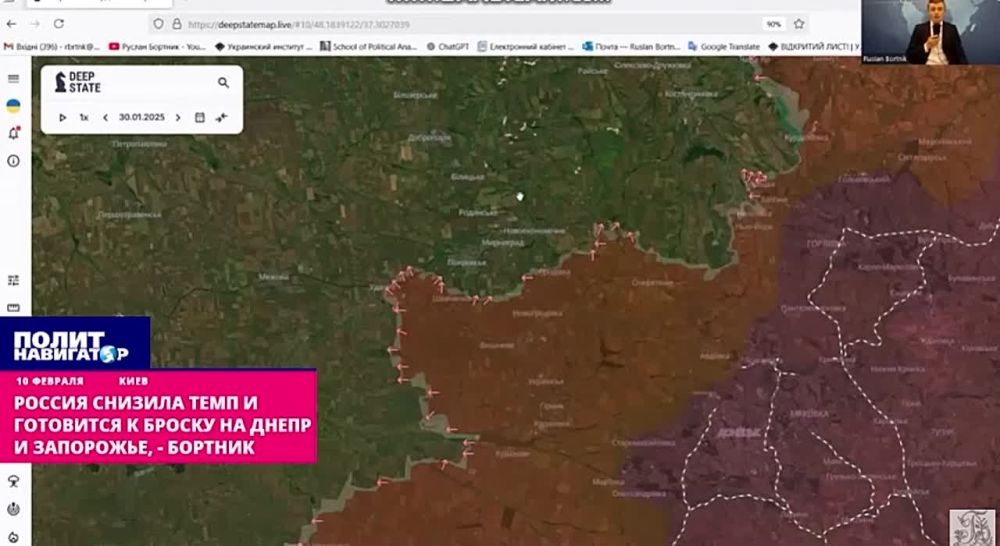Bookmark this page with the star icon
Image resolution: width=1000 pixels, height=546 pixels.
tap(799, 23)
